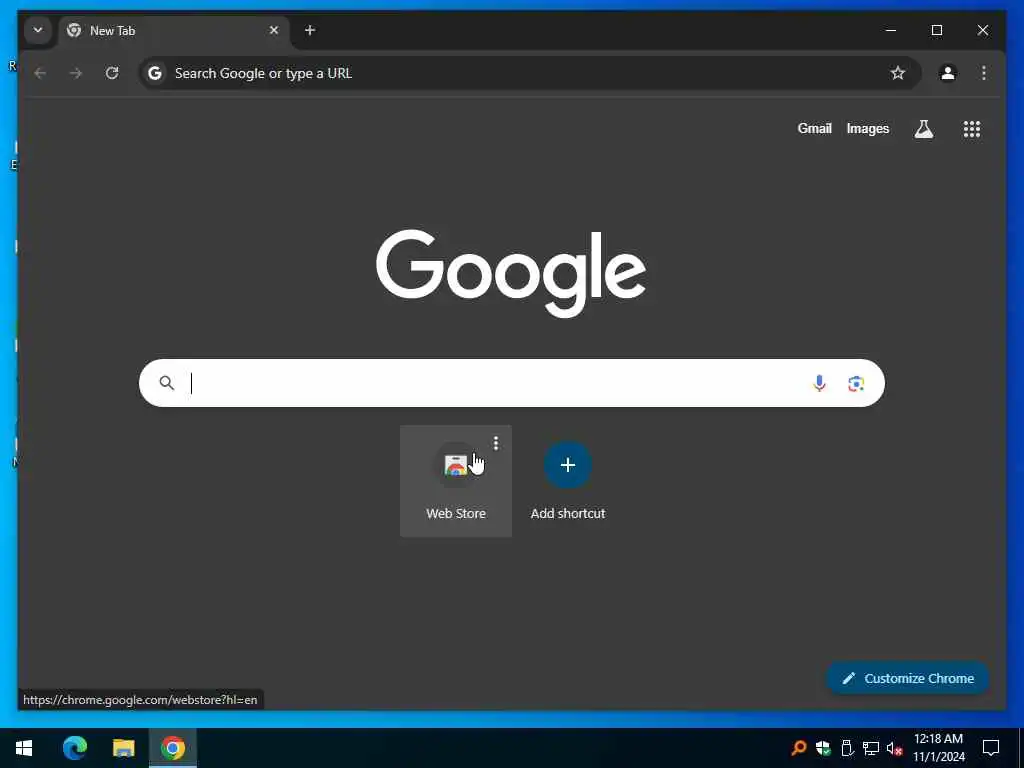
Task: Open the tab search dropdown arrow
Action: click(x=38, y=30)
